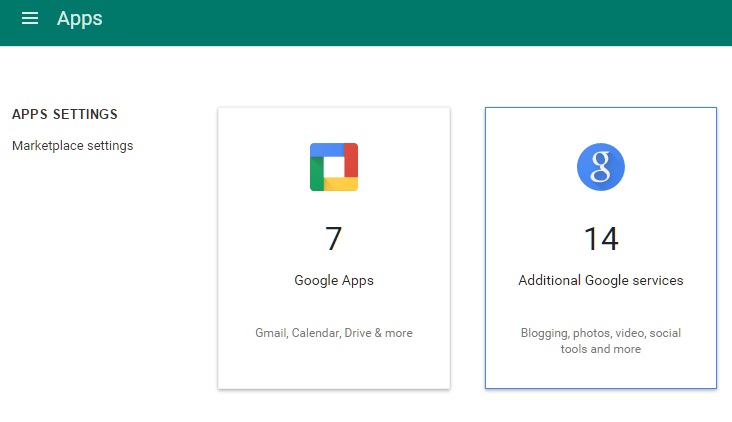Click the number 7 on Google Apps card
The height and width of the screenshot is (422, 732).
tap(334, 239)
